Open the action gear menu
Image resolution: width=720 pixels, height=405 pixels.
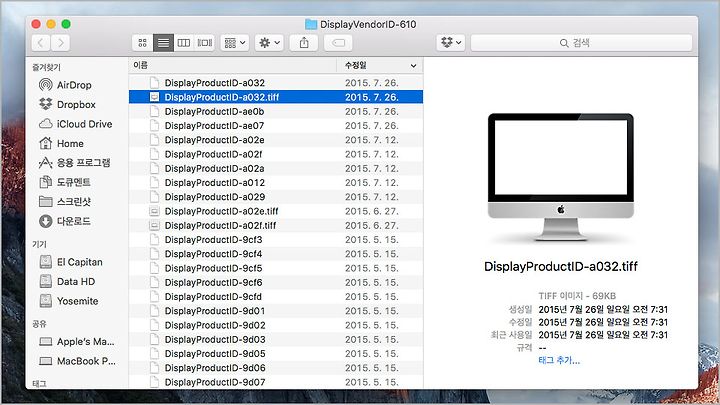(x=269, y=43)
